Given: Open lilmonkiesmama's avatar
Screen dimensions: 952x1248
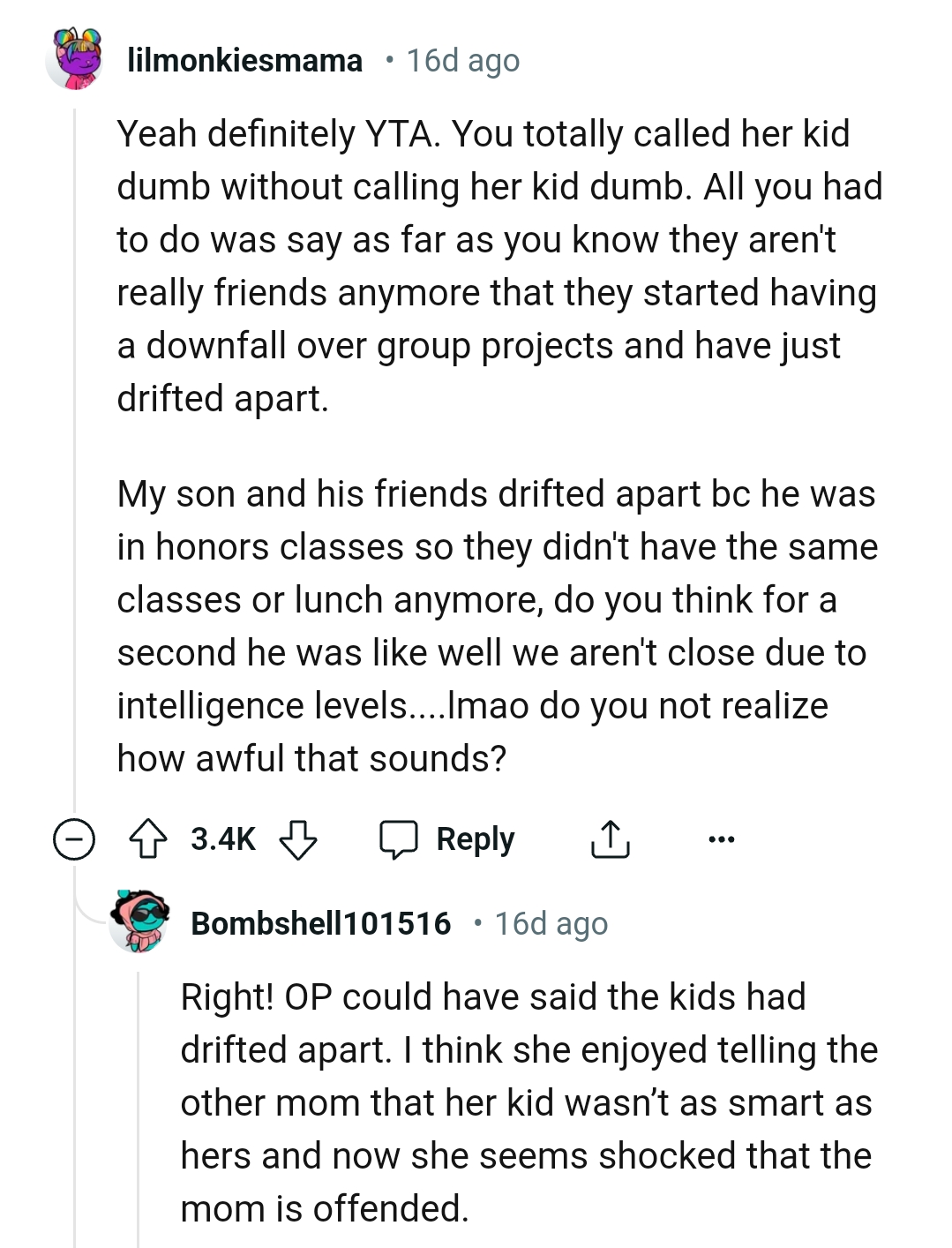Looking at the screenshot, I should tap(75, 59).
